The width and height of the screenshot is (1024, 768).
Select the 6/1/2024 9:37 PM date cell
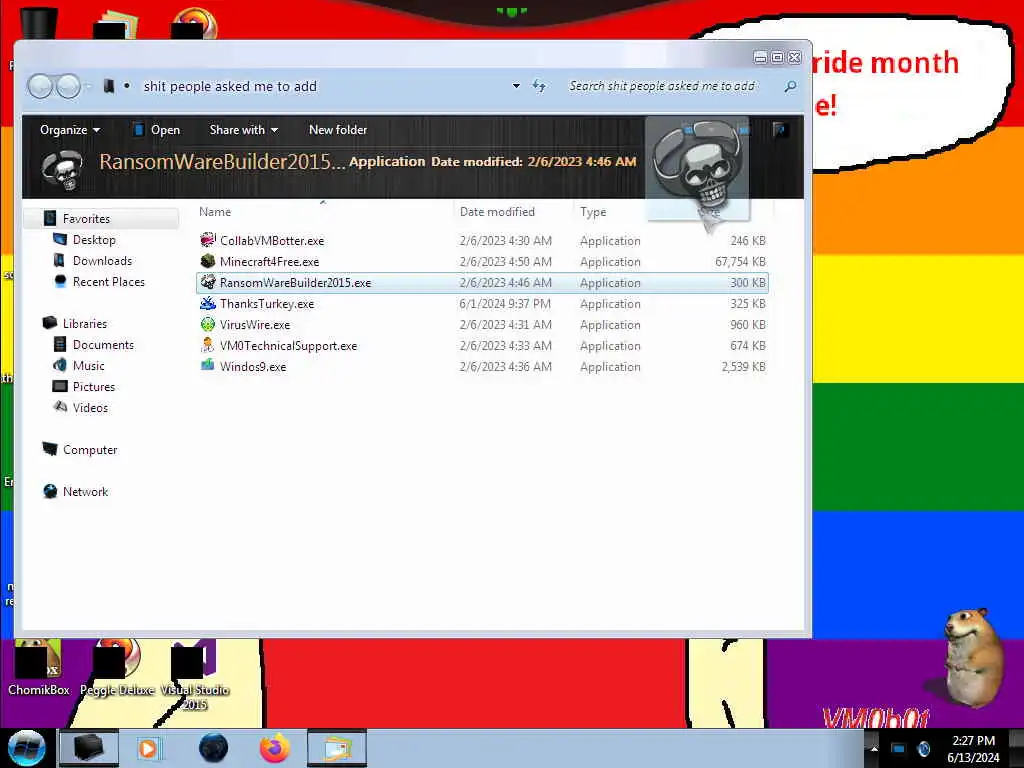pyautogui.click(x=505, y=304)
